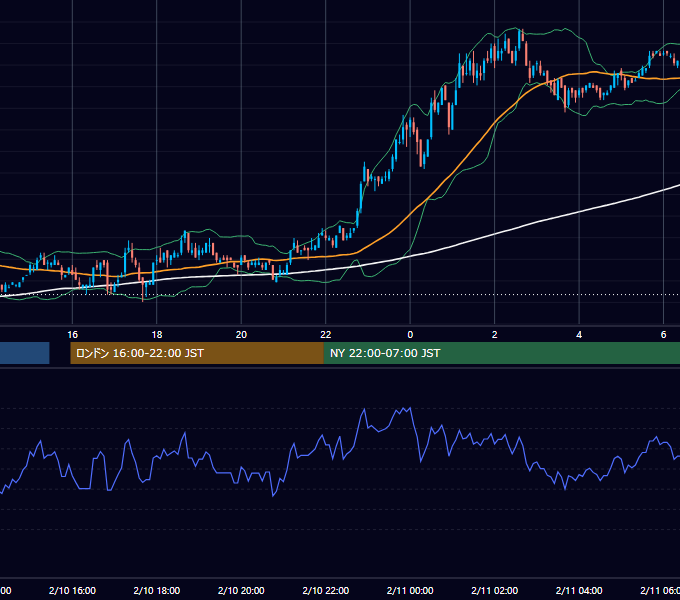Click the 0 hour label on chart axis

pos(410,335)
